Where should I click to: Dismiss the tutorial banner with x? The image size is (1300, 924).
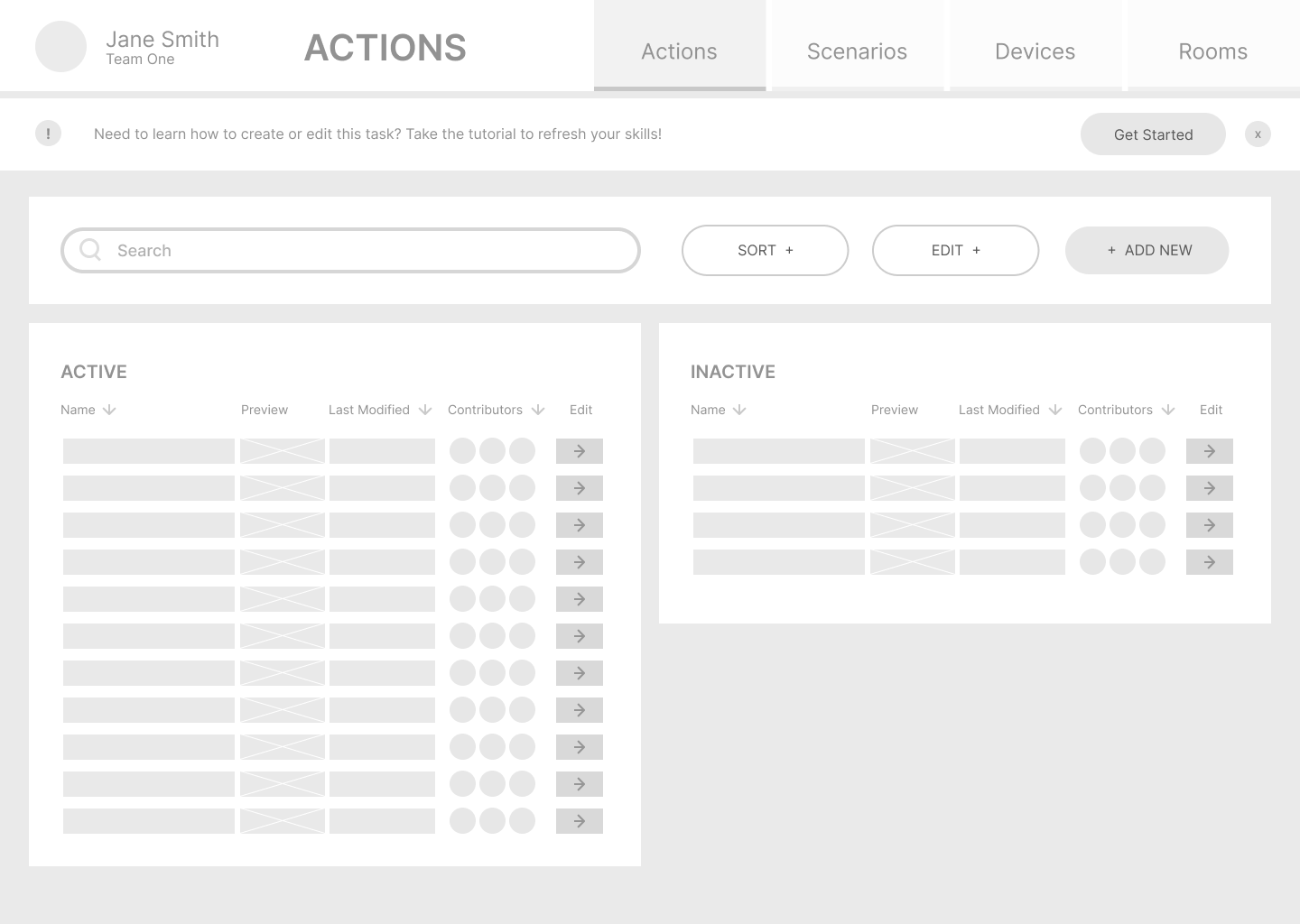click(x=1258, y=134)
